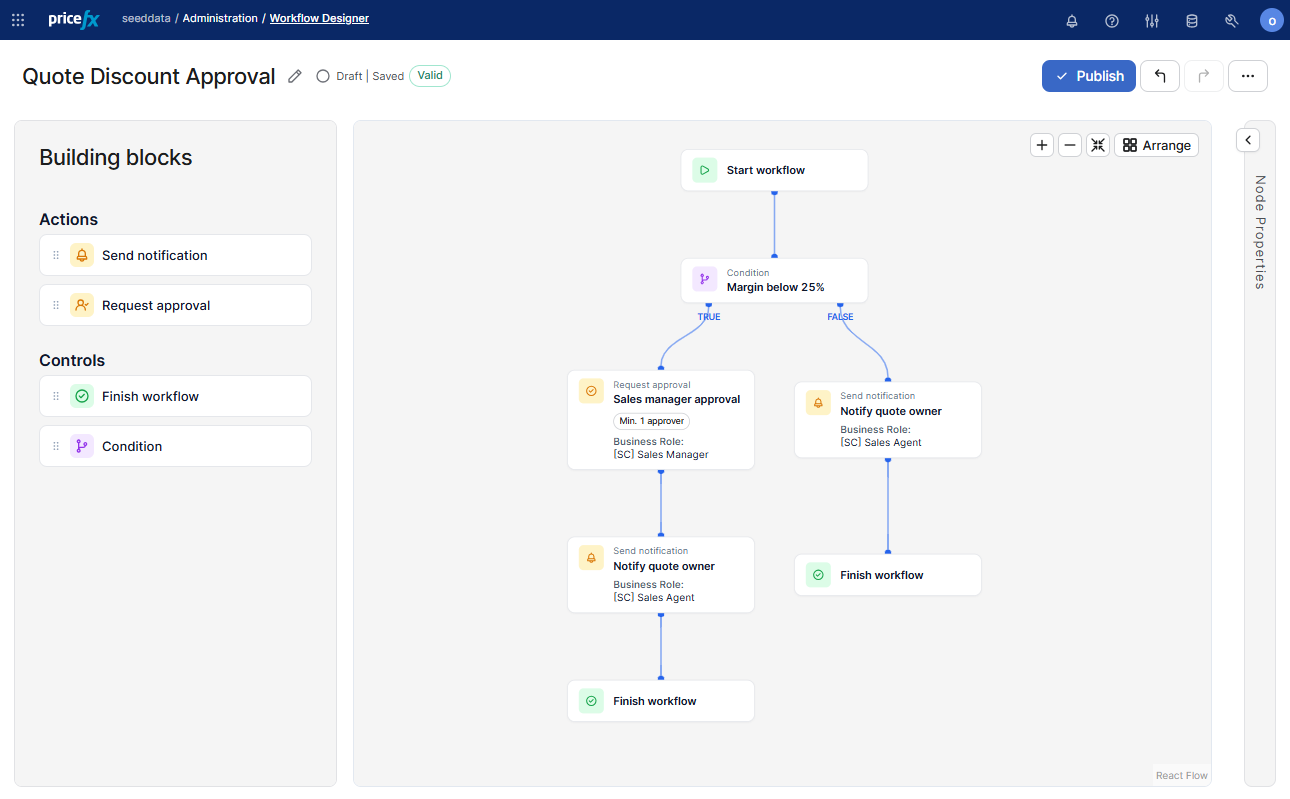Open the notifications bell in top bar
1290x799 pixels.
pos(1072,20)
